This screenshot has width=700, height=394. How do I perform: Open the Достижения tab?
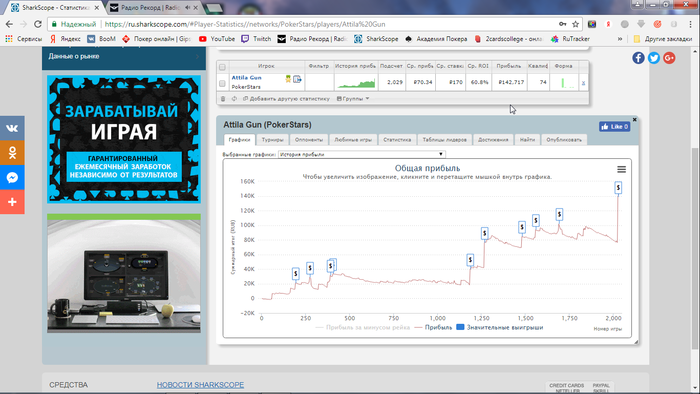click(x=493, y=140)
